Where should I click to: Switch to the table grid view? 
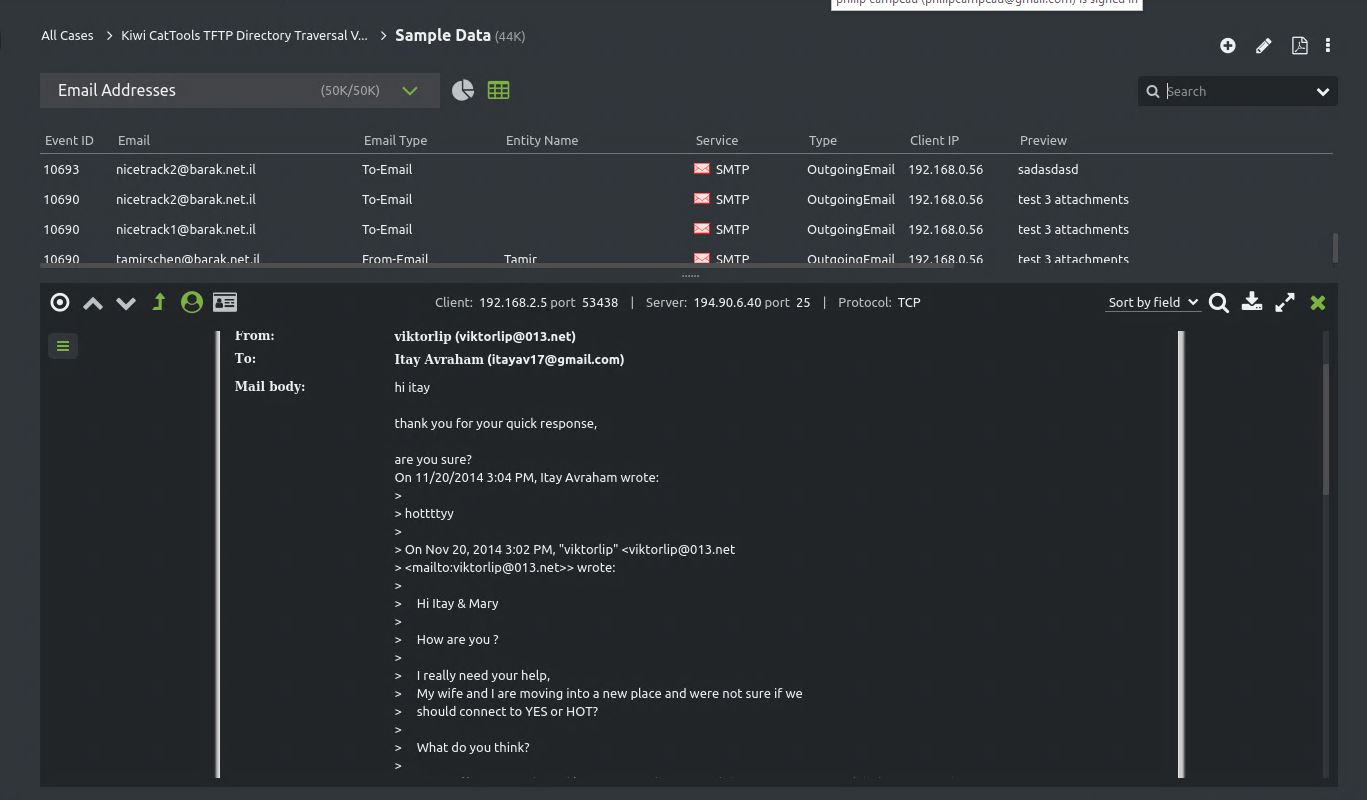coord(498,90)
